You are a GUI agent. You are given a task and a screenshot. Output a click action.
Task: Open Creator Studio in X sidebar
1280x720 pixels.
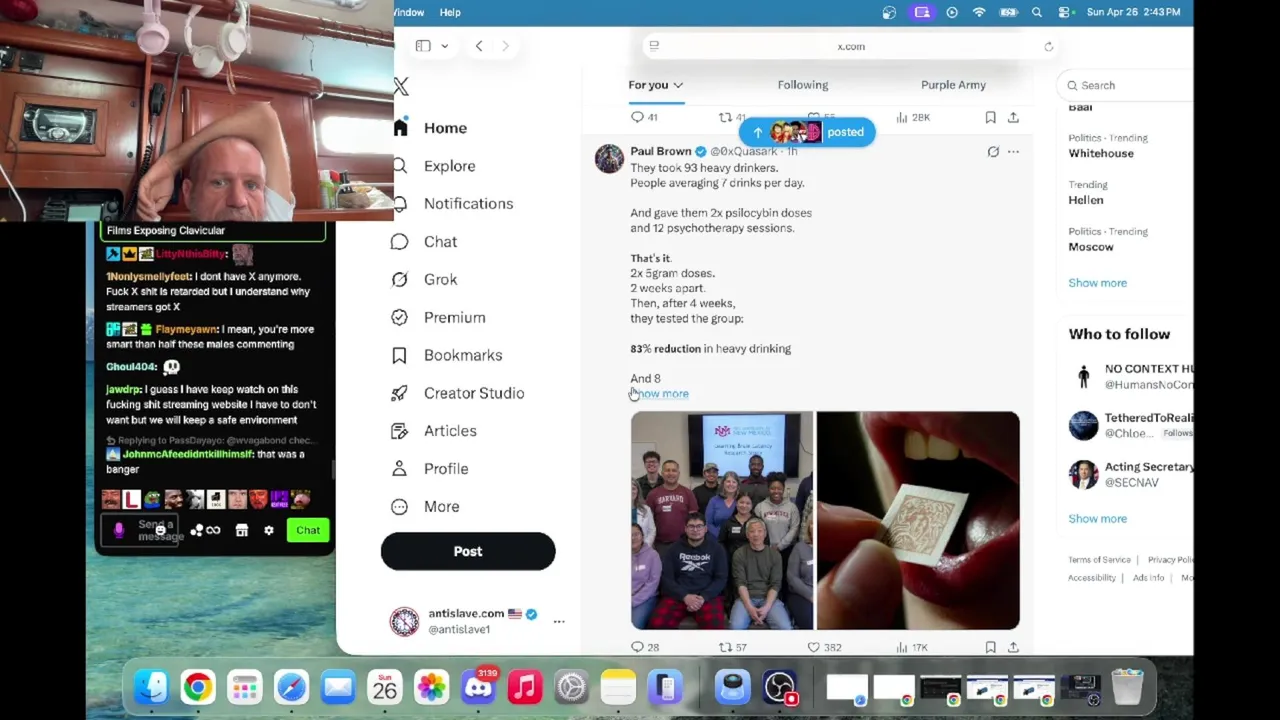tap(459, 393)
